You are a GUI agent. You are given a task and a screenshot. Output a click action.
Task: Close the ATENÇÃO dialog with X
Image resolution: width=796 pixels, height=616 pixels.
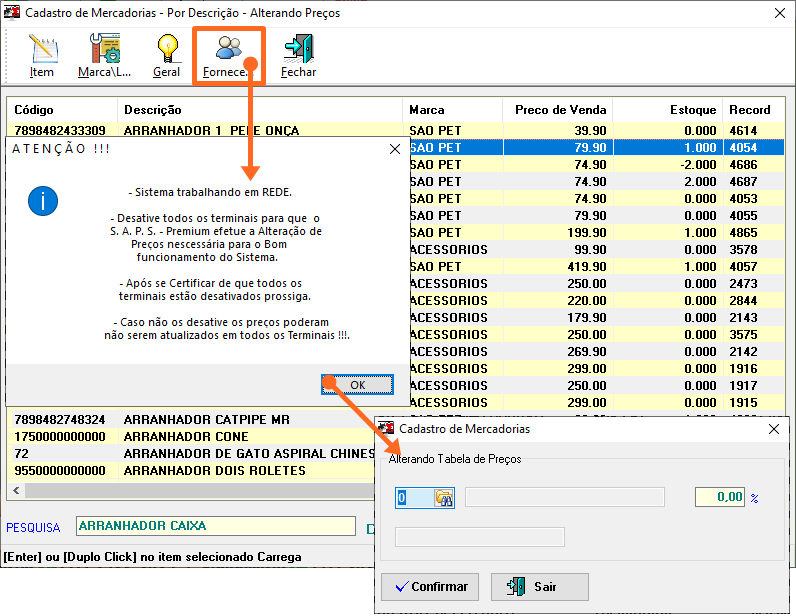[x=394, y=149]
